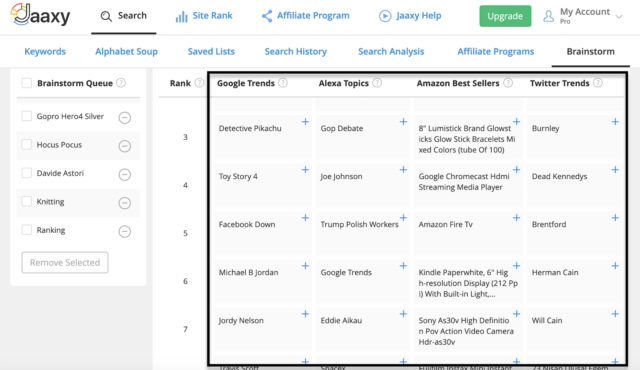Add Brentford to queue

click(x=615, y=218)
